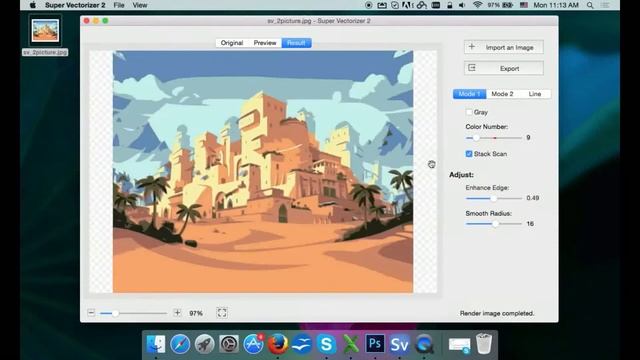Open Skype from the Dock
This screenshot has height=360, width=640.
[x=326, y=344]
